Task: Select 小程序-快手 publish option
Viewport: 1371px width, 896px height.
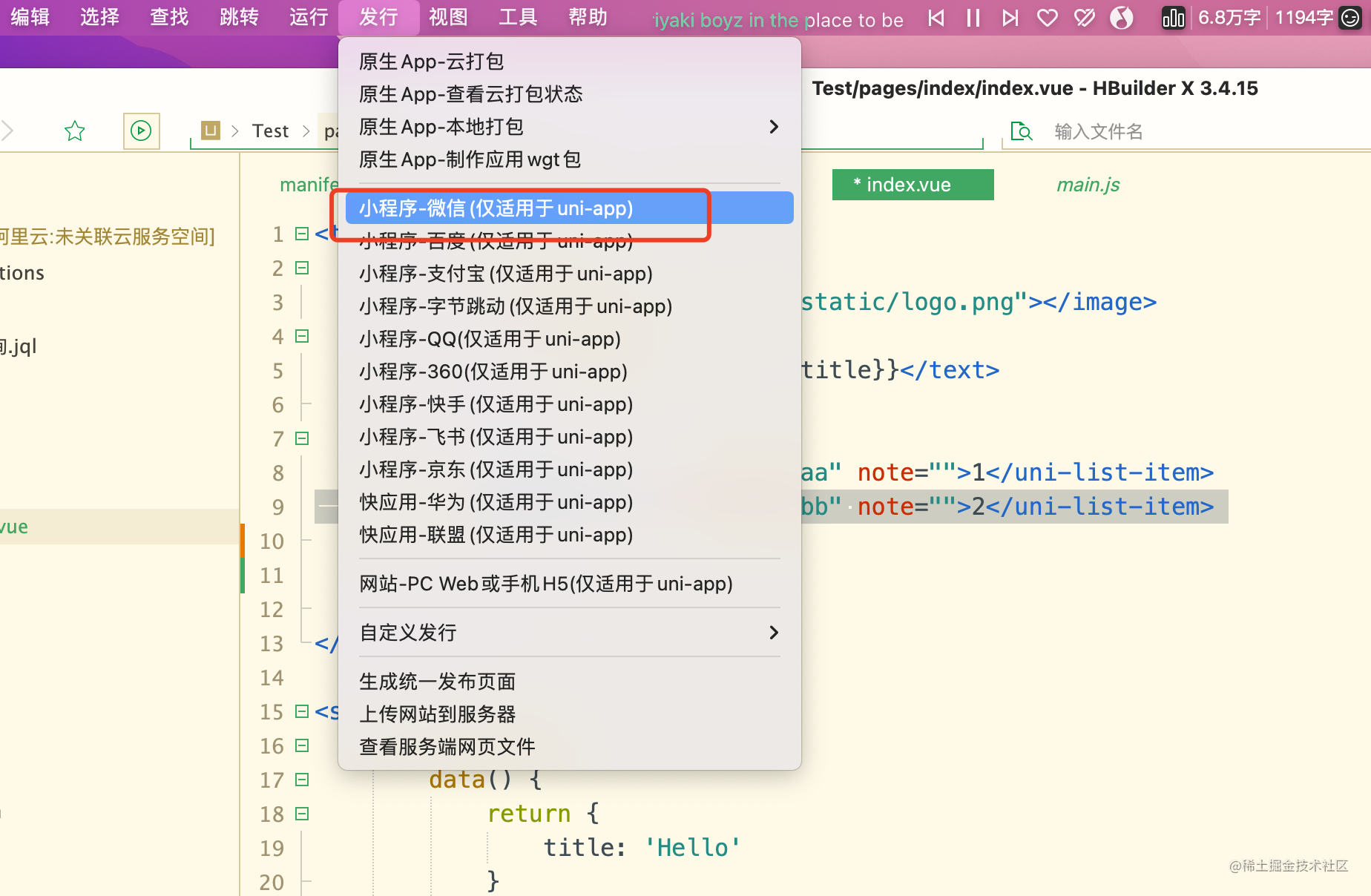Action: [569, 404]
